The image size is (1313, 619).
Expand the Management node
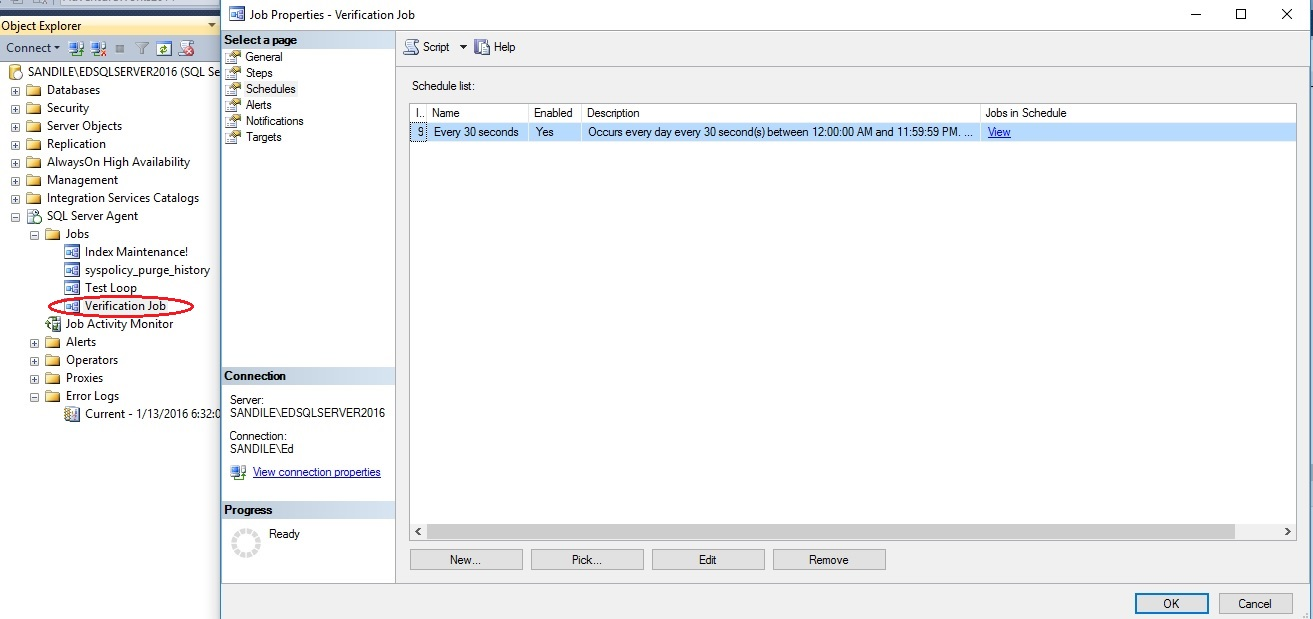(x=16, y=180)
